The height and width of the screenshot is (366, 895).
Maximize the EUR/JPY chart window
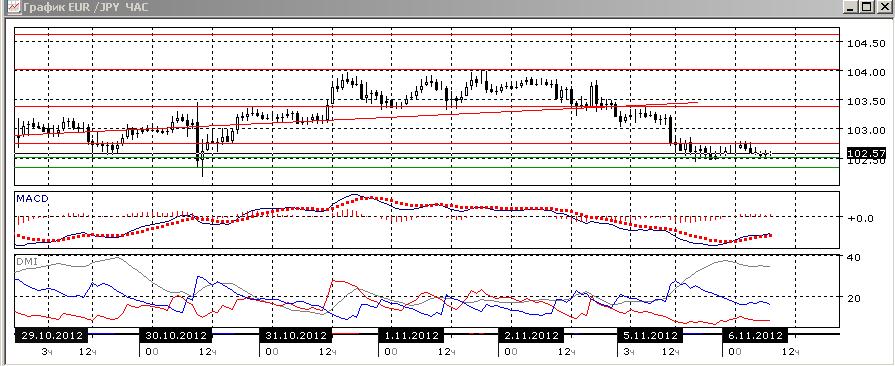pyautogui.click(x=866, y=6)
